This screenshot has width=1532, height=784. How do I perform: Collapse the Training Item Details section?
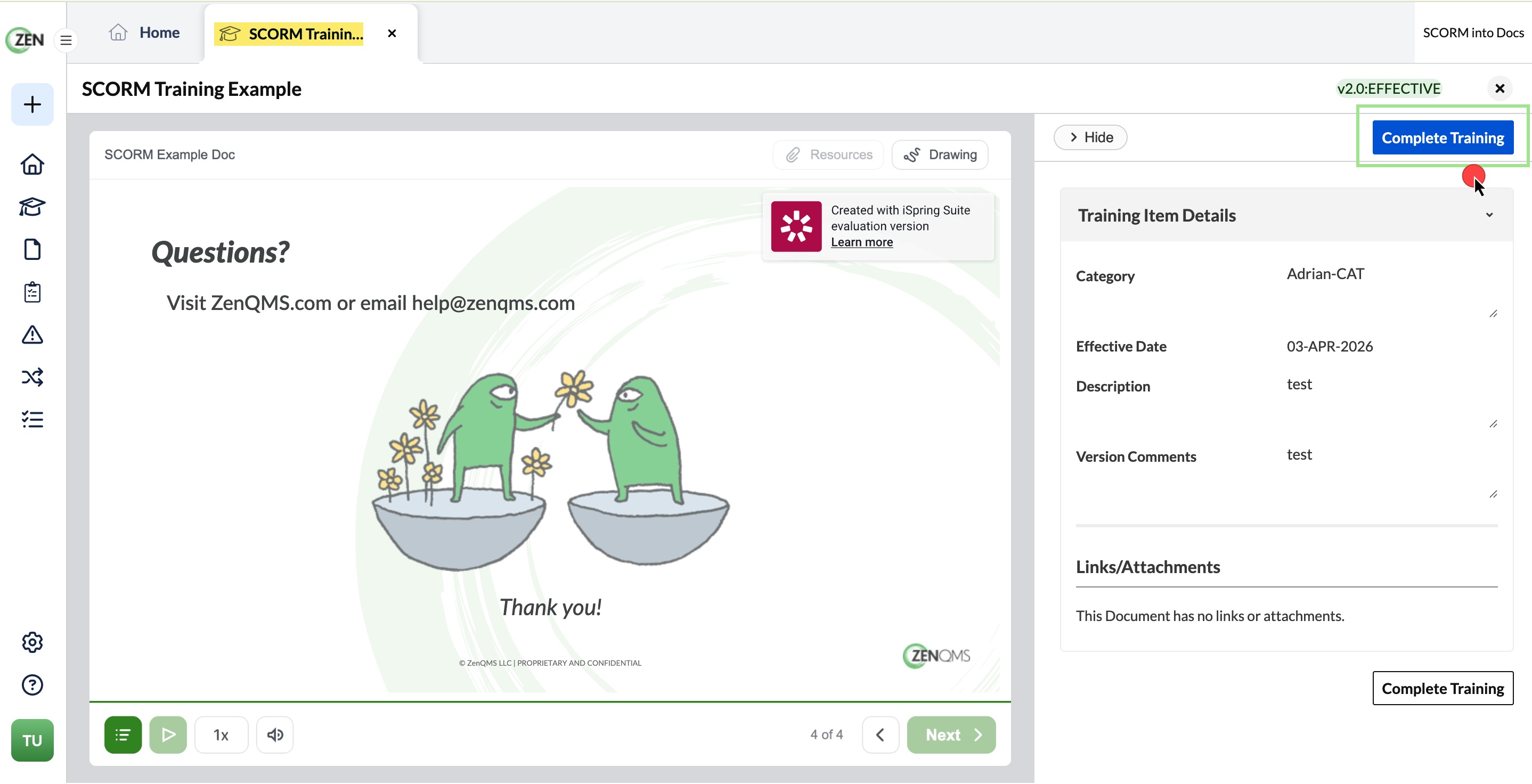1488,215
